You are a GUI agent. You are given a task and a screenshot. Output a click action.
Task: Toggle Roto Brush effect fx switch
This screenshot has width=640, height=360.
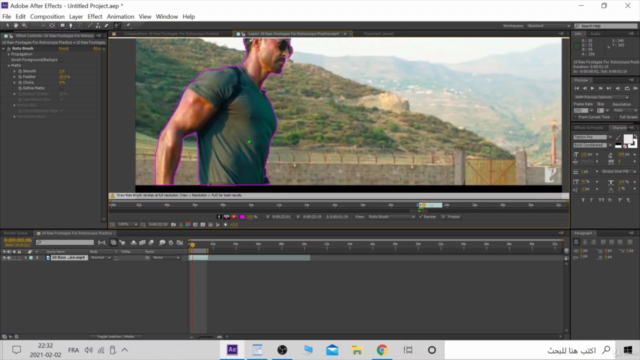pos(8,49)
